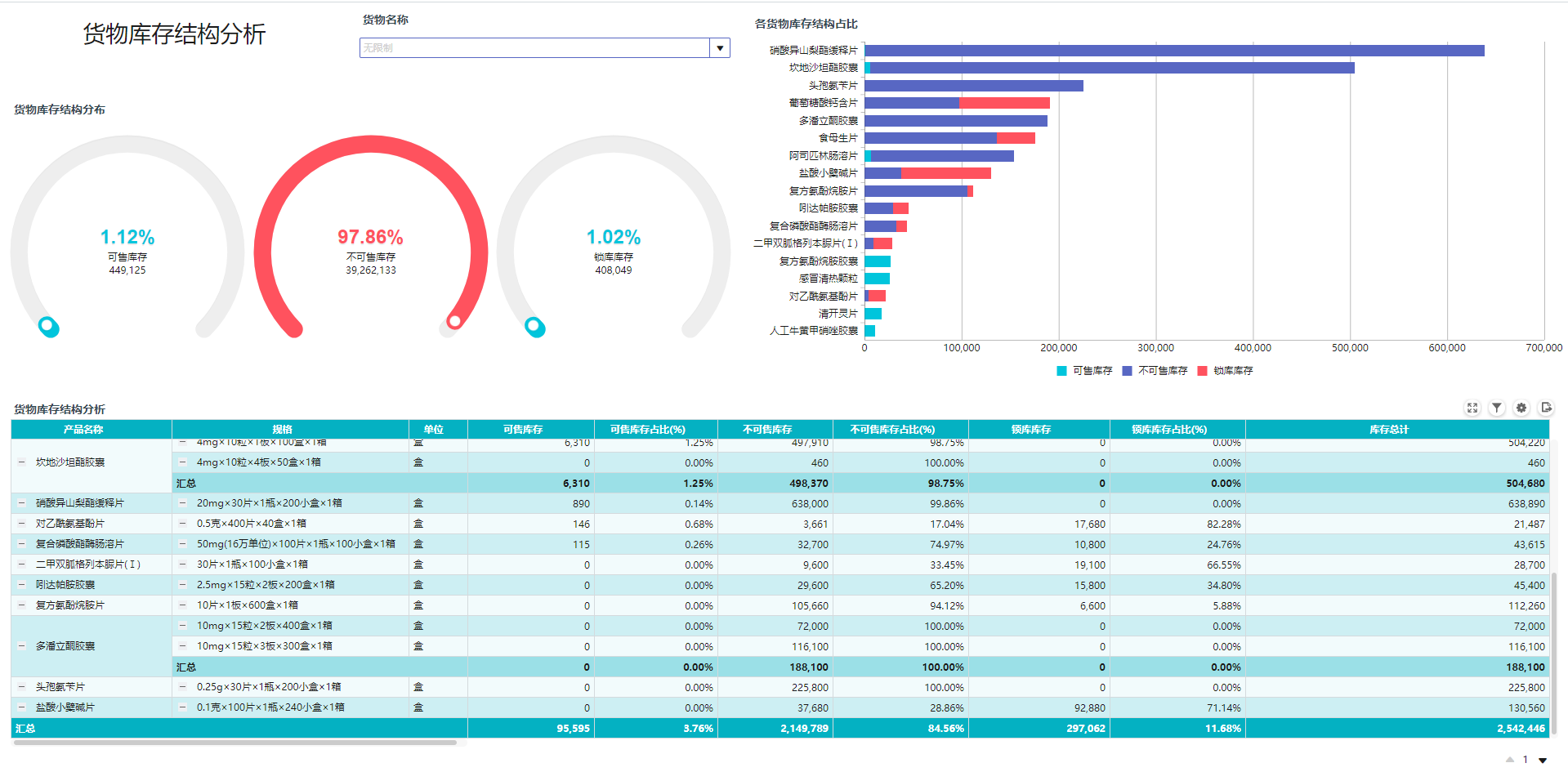The width and height of the screenshot is (1568, 772).
Task: Click the 各货物库存结构占比 chart title
Action: point(806,25)
